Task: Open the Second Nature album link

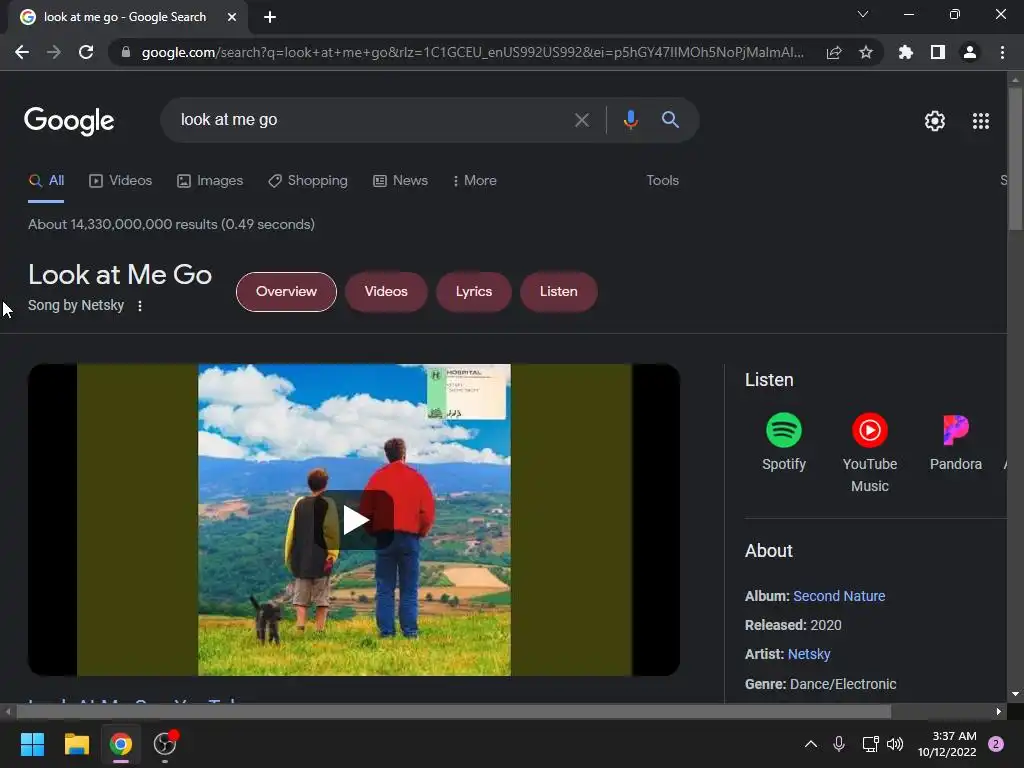Action: [x=839, y=596]
